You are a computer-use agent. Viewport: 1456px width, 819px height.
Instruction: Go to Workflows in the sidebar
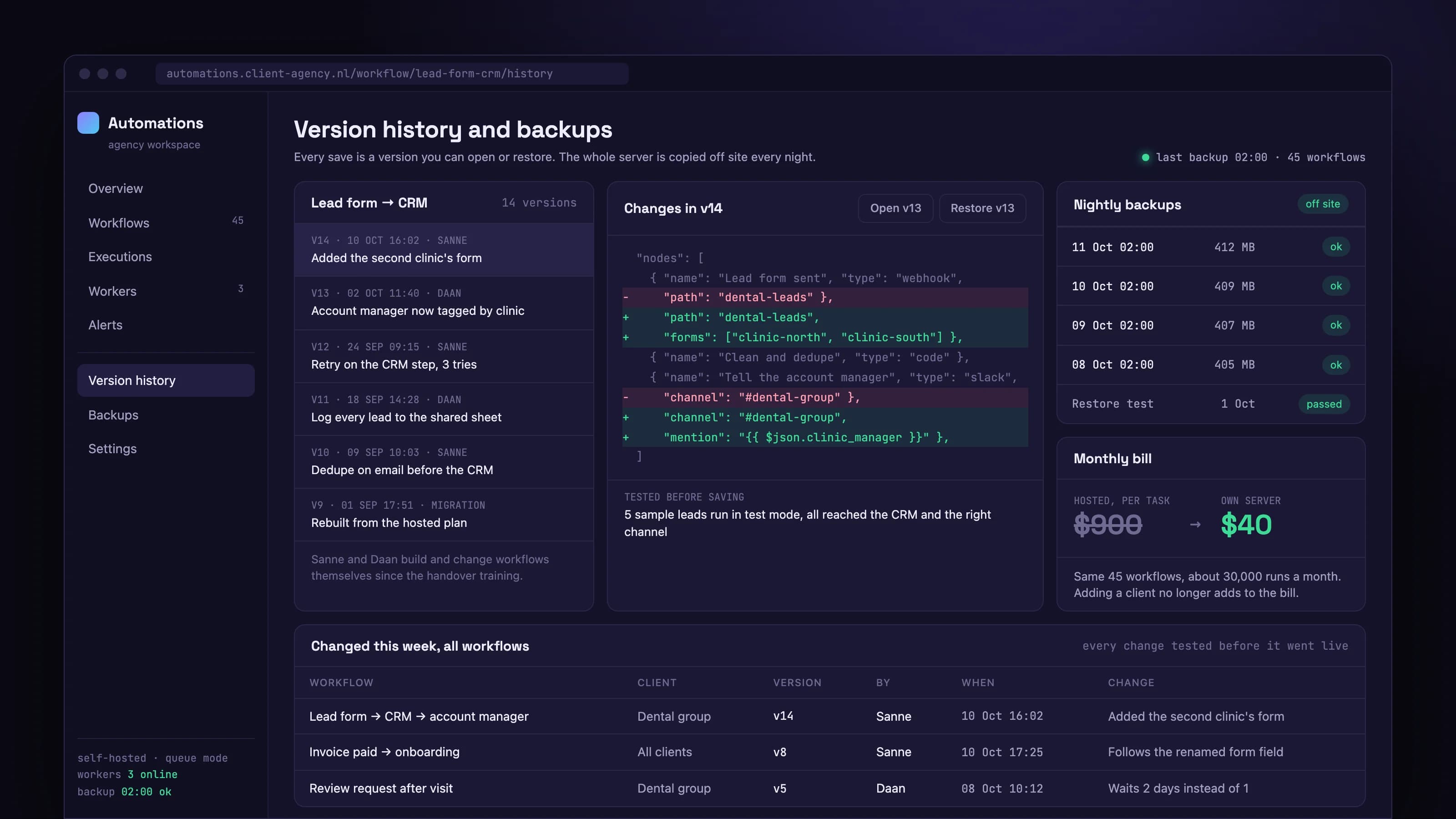(166, 222)
